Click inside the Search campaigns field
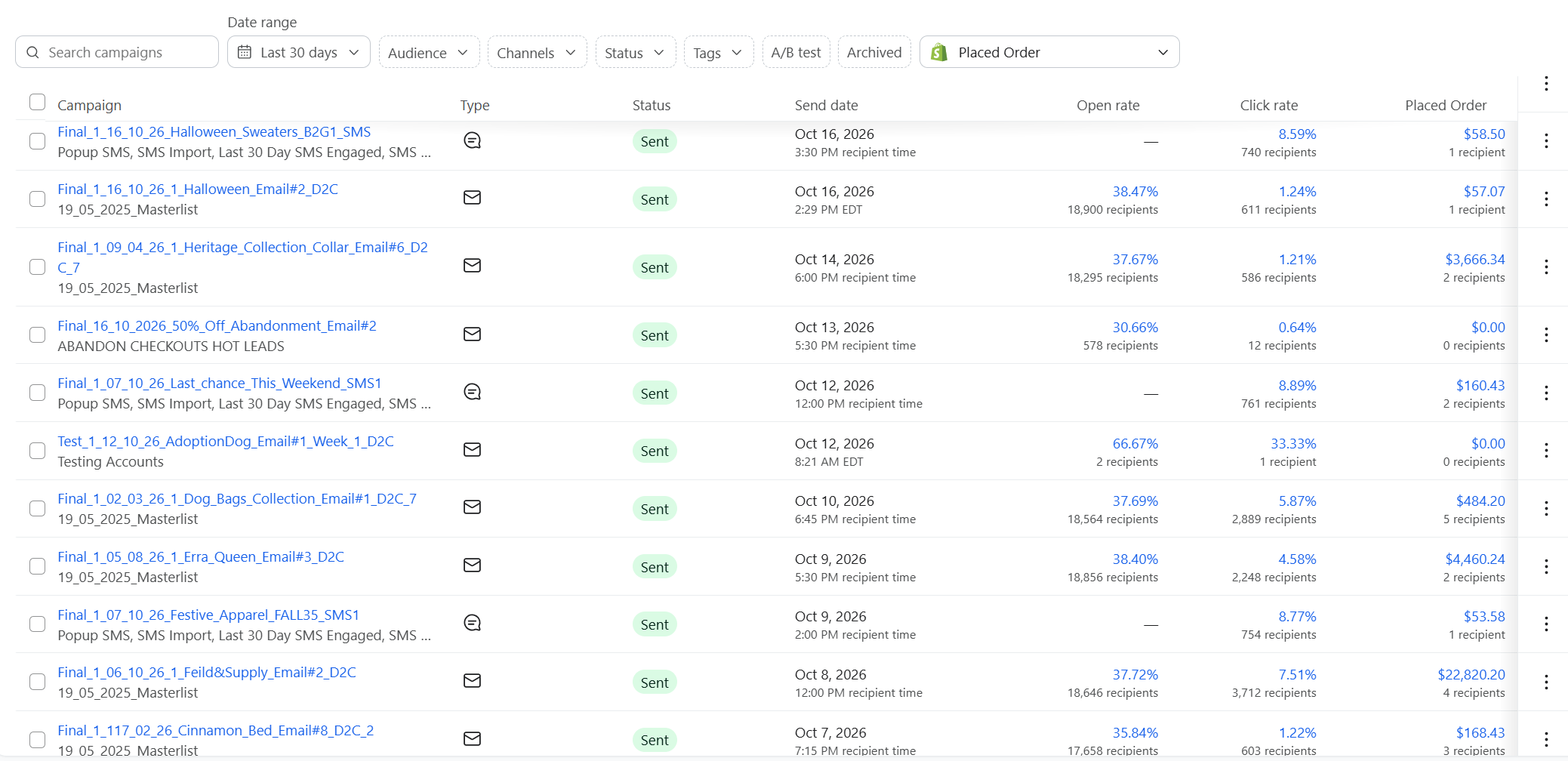The height and width of the screenshot is (761, 1568). 117,52
